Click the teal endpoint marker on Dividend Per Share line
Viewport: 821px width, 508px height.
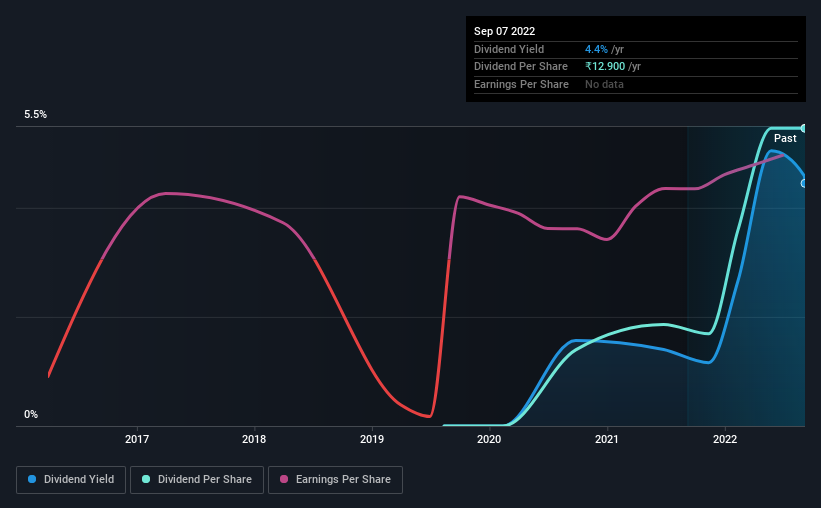tap(804, 128)
